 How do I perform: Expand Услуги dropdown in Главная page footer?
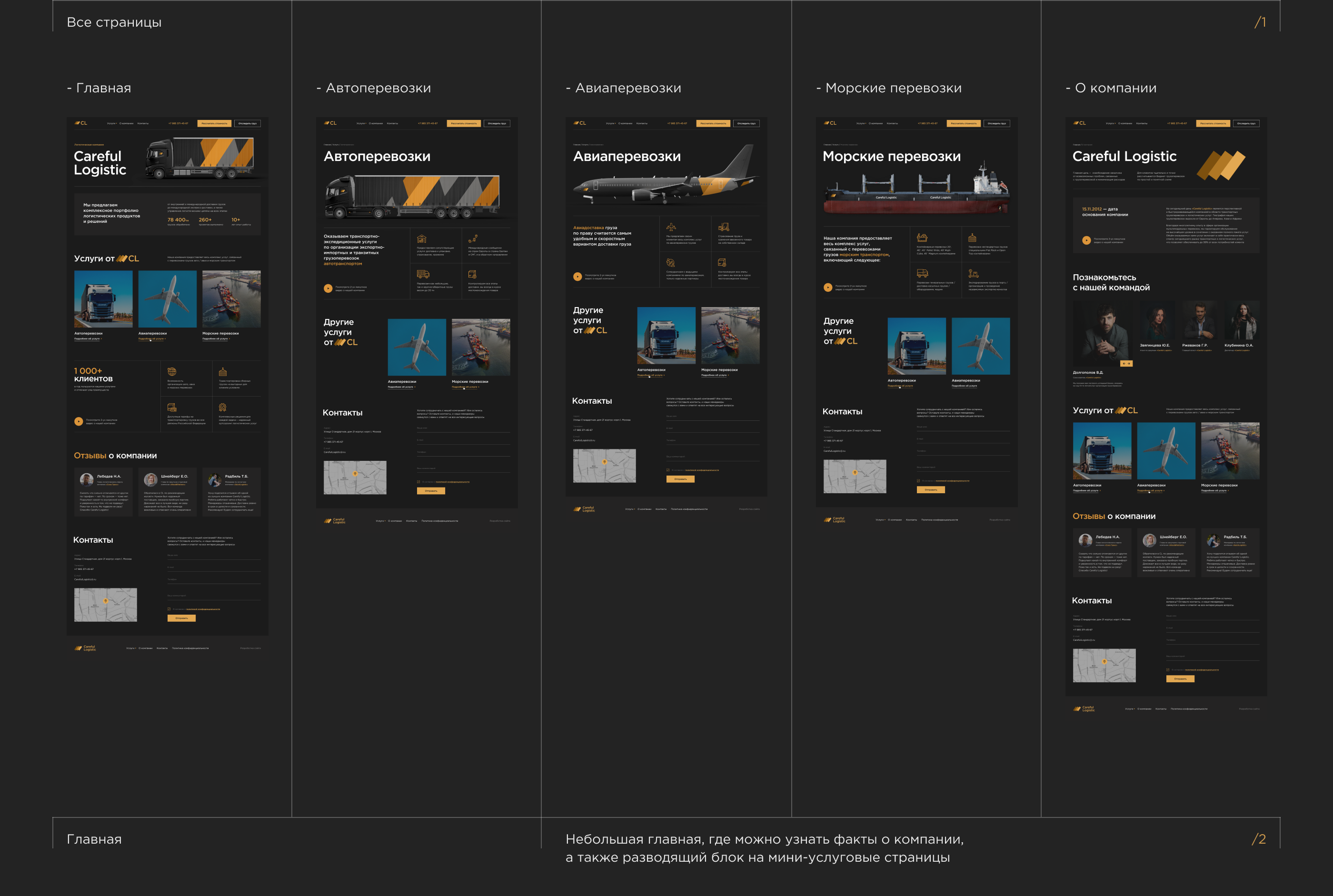pos(131,648)
